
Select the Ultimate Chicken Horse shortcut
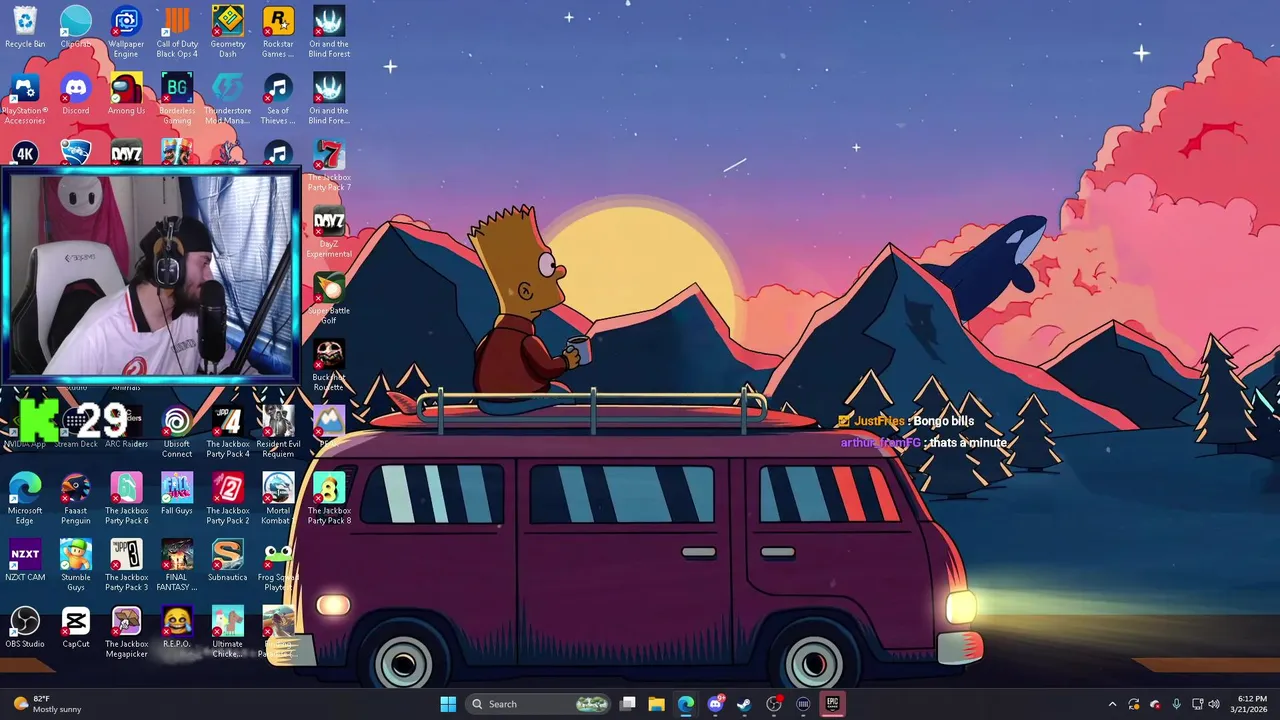click(x=228, y=633)
